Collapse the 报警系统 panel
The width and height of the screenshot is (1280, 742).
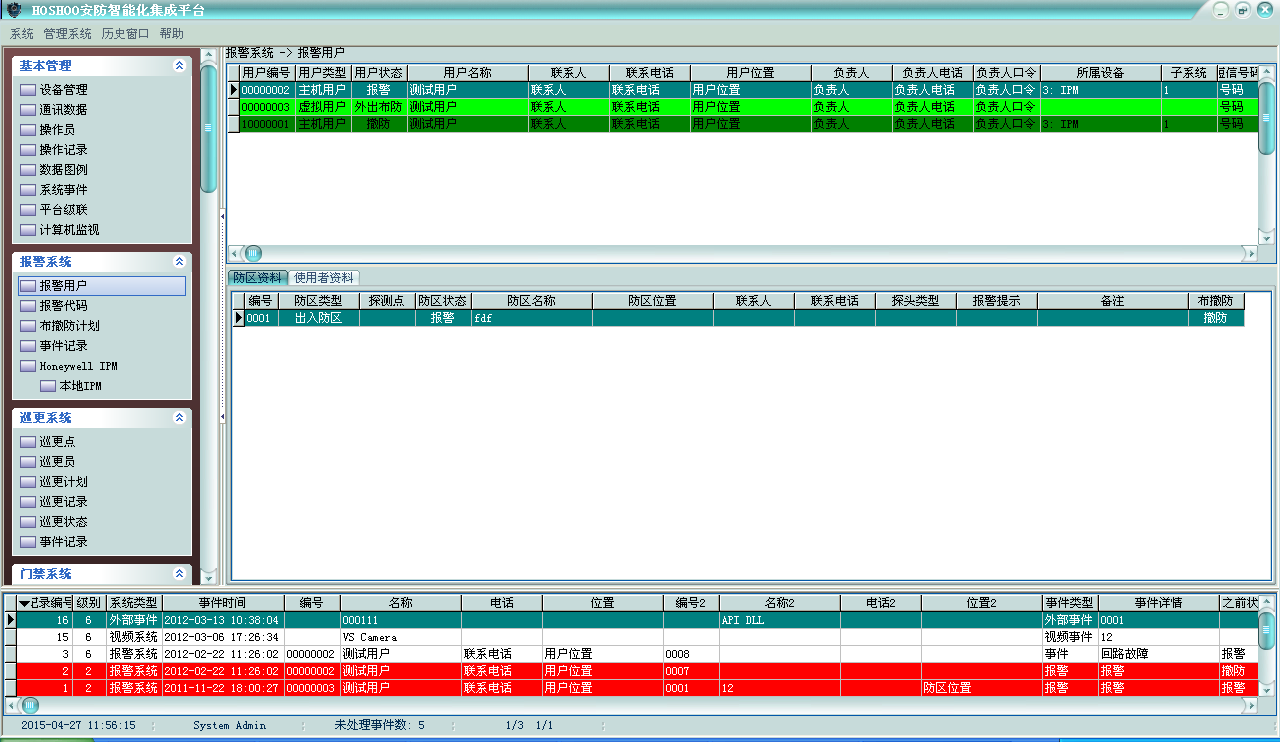point(179,262)
